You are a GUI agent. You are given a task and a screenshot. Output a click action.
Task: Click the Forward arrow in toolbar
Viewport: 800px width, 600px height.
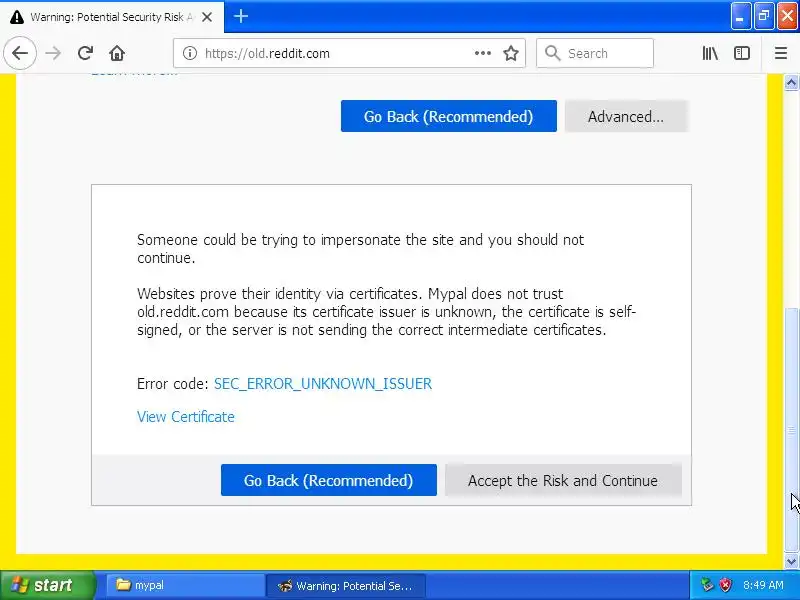pos(53,53)
